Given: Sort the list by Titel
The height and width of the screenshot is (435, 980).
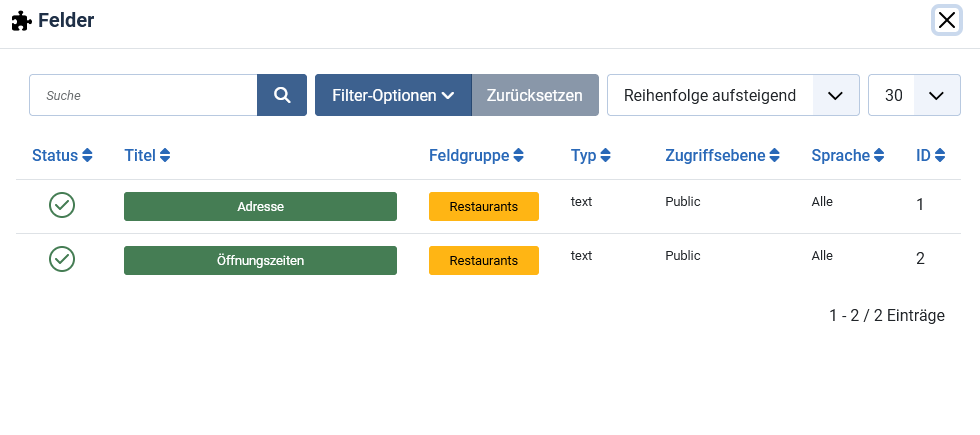Looking at the screenshot, I should tap(147, 155).
